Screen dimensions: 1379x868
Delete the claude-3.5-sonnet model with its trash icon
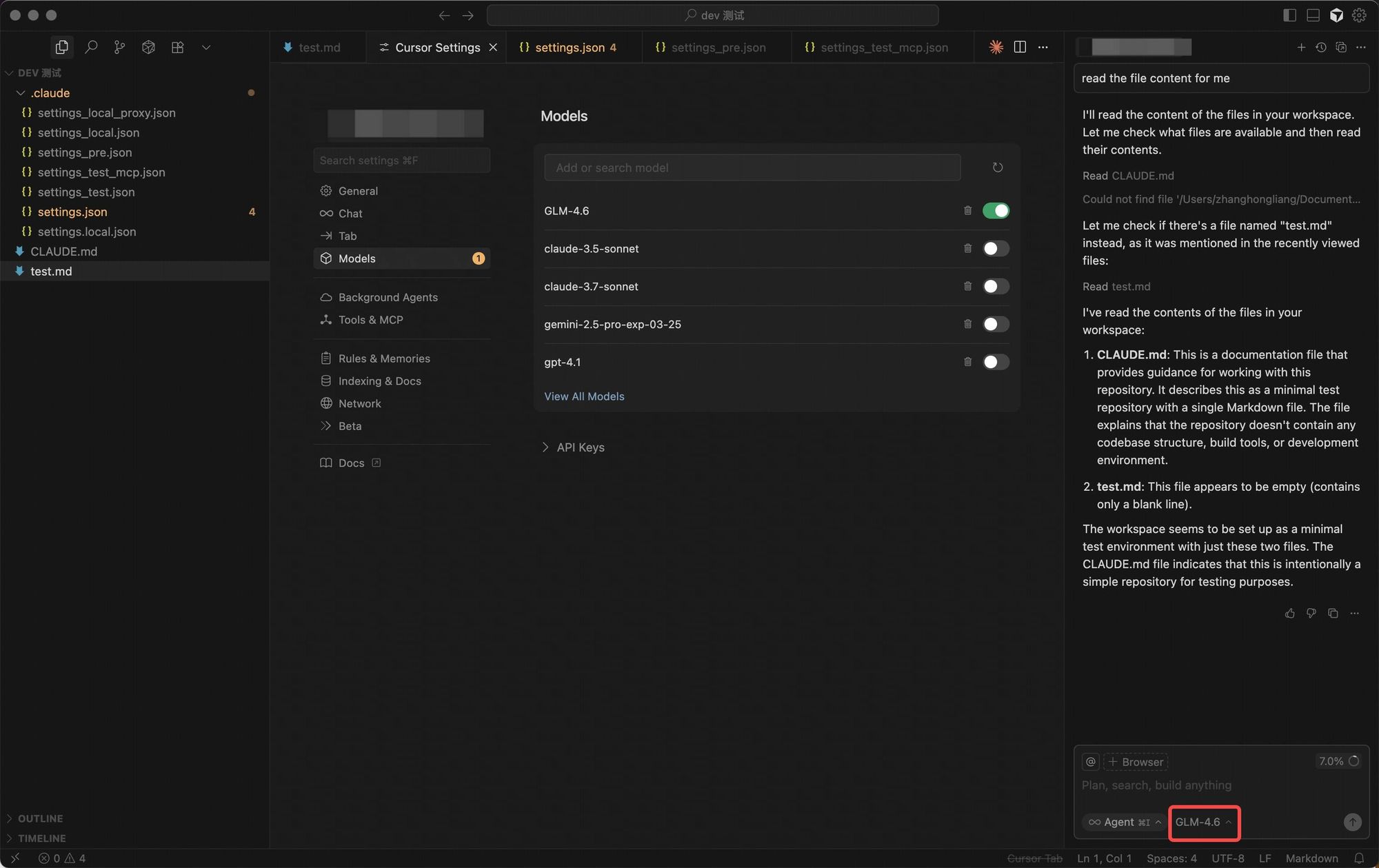(967, 248)
